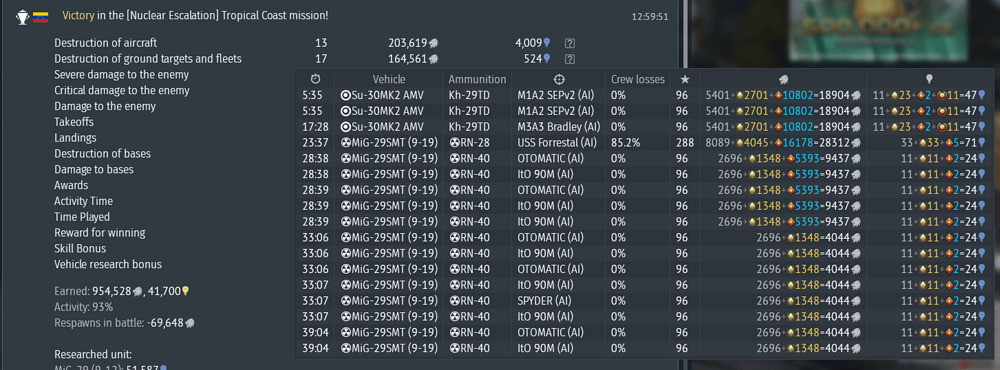Click the research bulb icon next to 4,009
Viewport: 1000px width, 370px height.
547,43
